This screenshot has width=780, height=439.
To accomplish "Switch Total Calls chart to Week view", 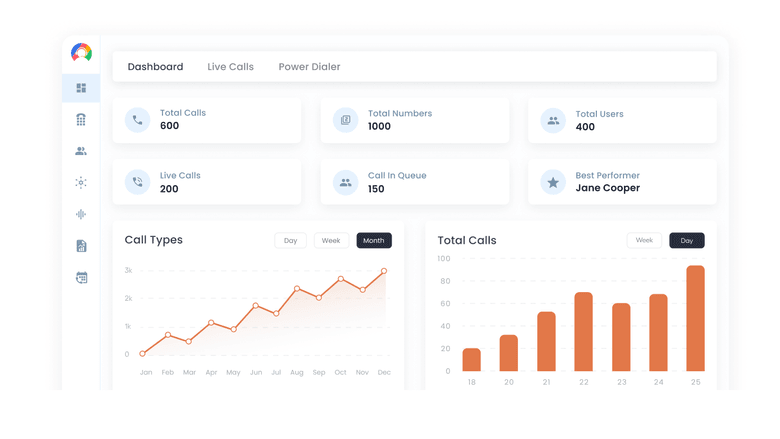I will pos(644,241).
